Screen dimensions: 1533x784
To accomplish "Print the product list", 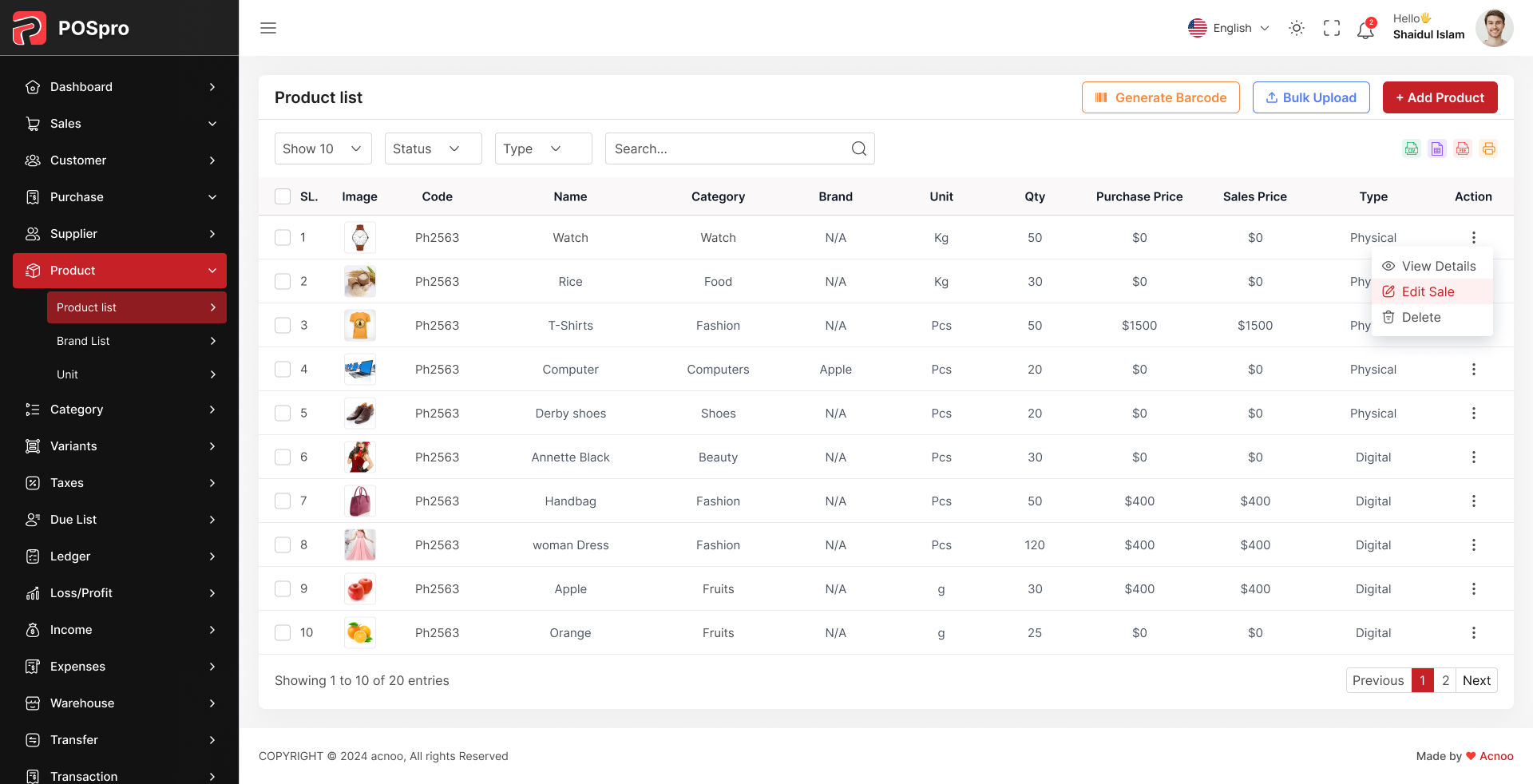I will point(1488,148).
